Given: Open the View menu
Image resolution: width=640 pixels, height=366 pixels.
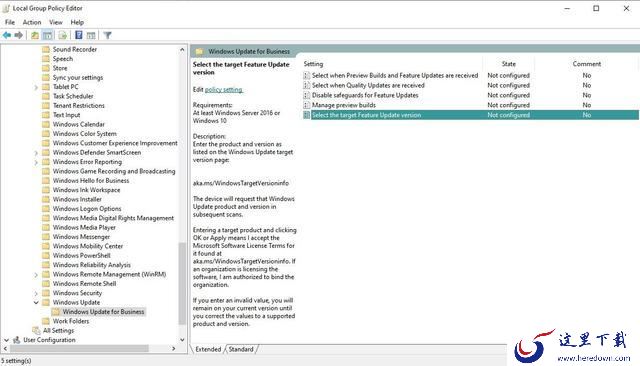Looking at the screenshot, I should (x=56, y=22).
